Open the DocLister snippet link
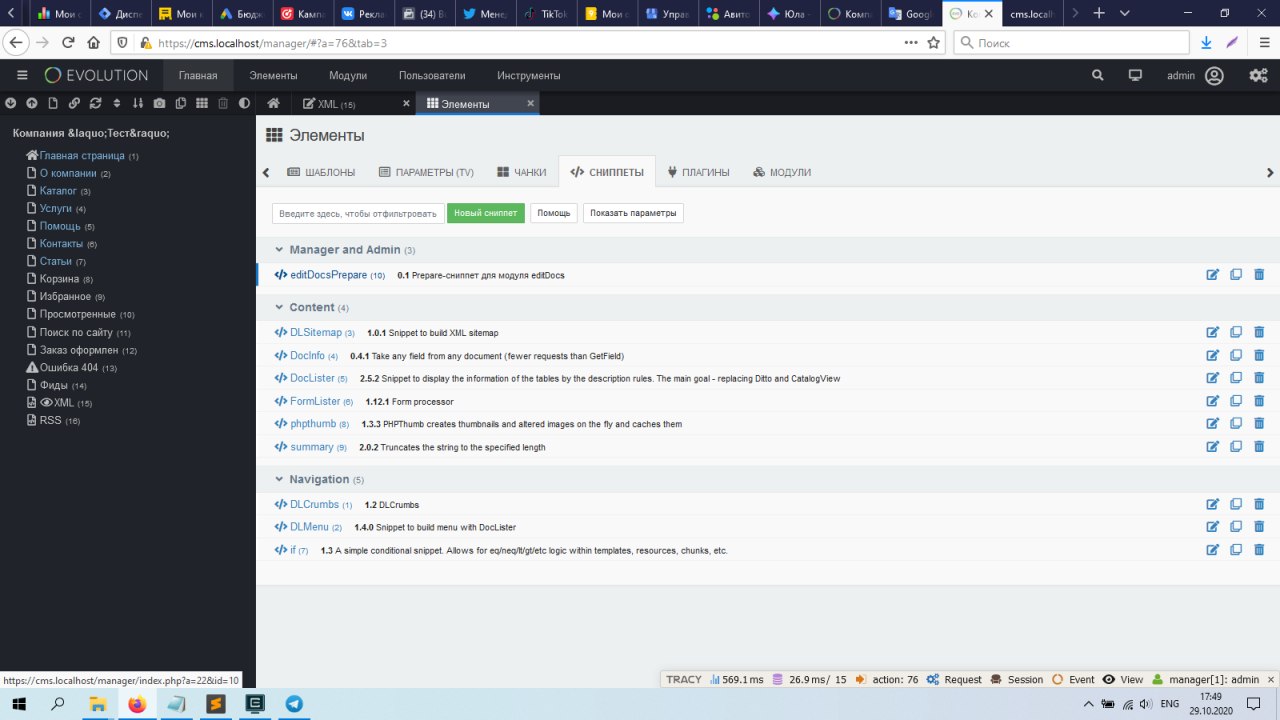Image resolution: width=1280 pixels, height=720 pixels. pos(312,378)
